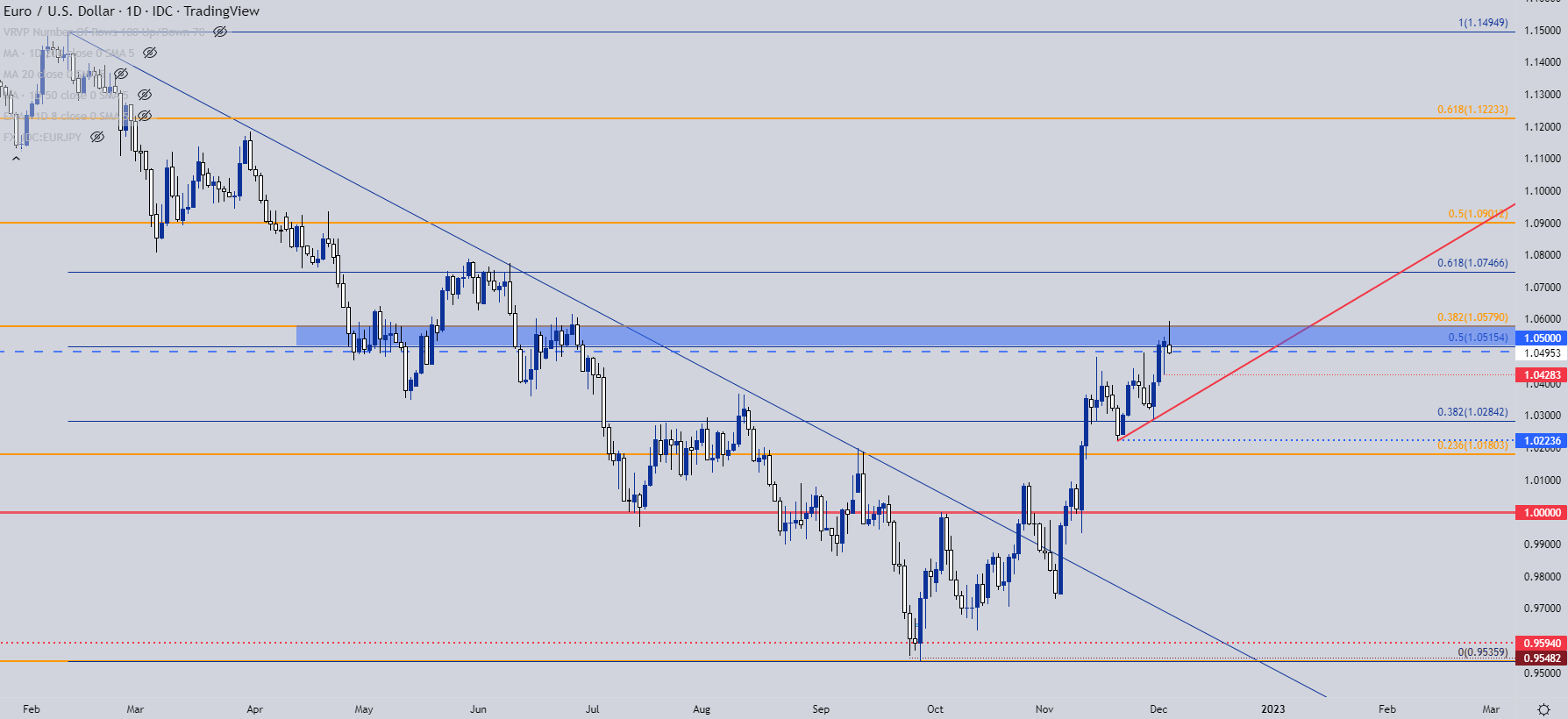1568x719 pixels.
Task: Select the 1.05000 blue price label
Action: (x=1542, y=338)
